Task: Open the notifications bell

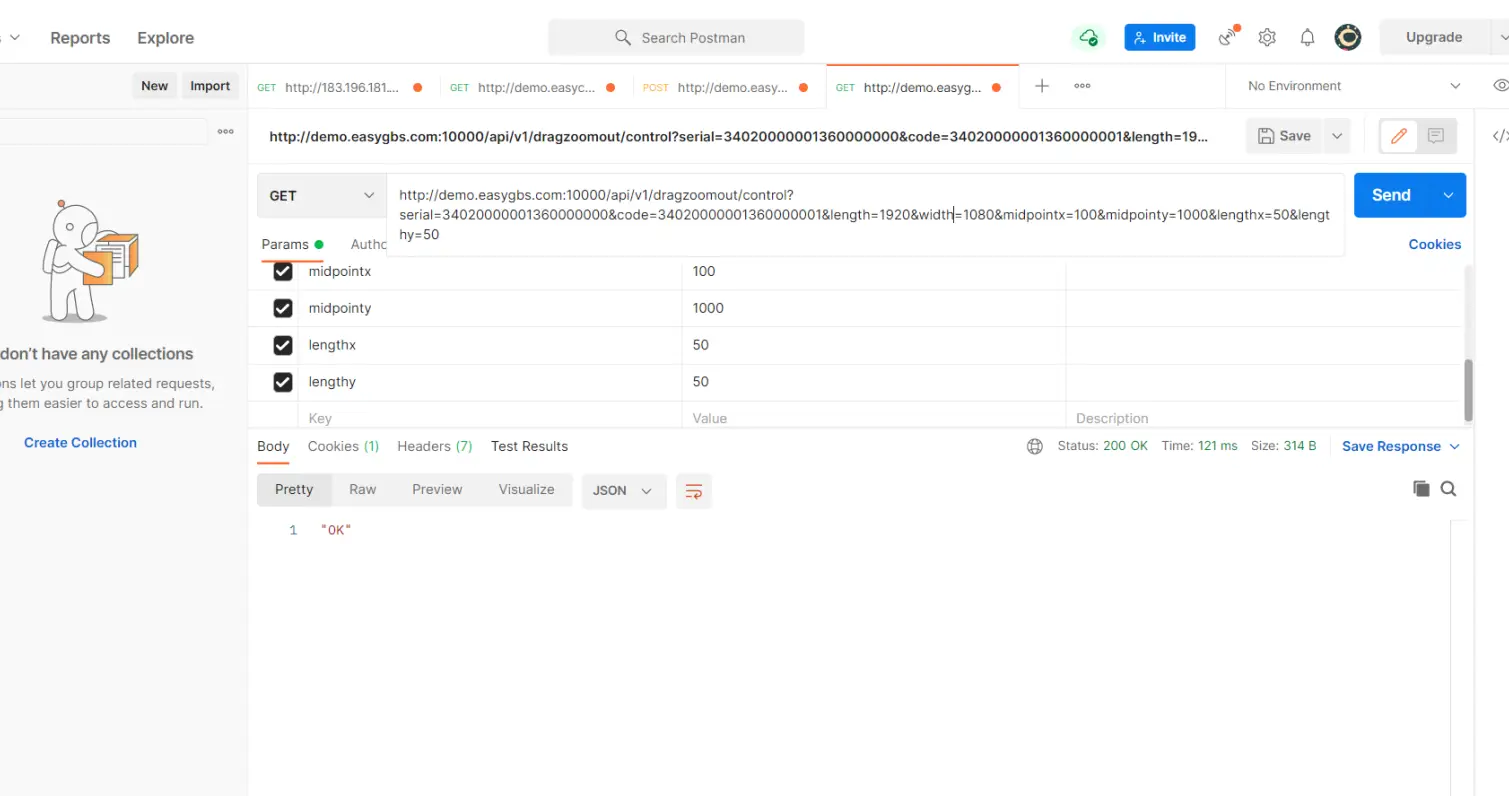Action: click(x=1307, y=38)
